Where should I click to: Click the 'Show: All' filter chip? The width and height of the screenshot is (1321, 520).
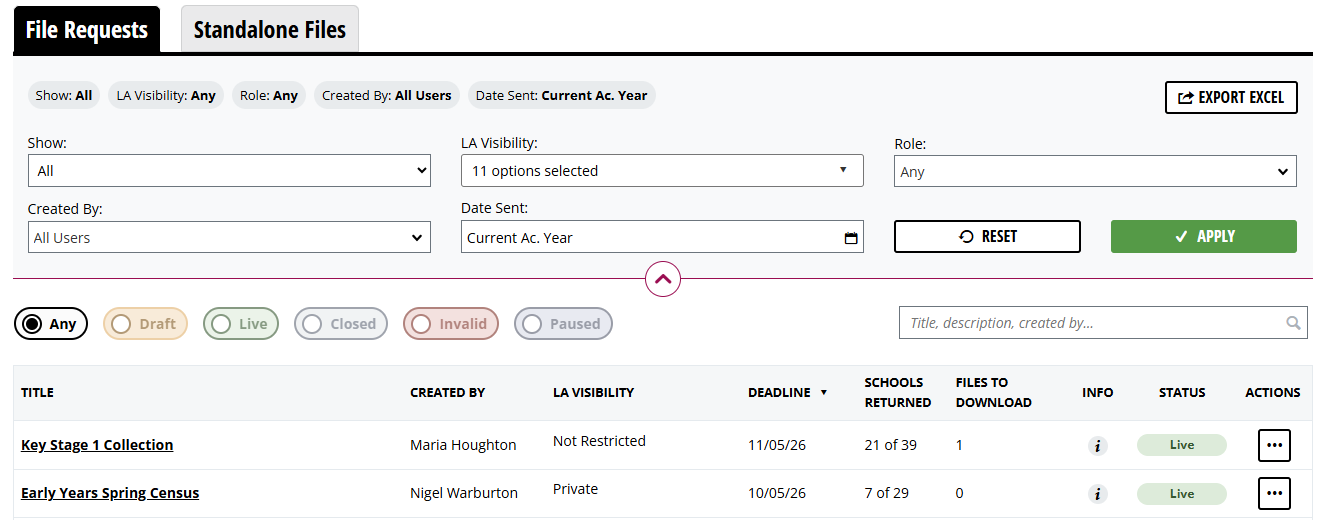coord(64,96)
